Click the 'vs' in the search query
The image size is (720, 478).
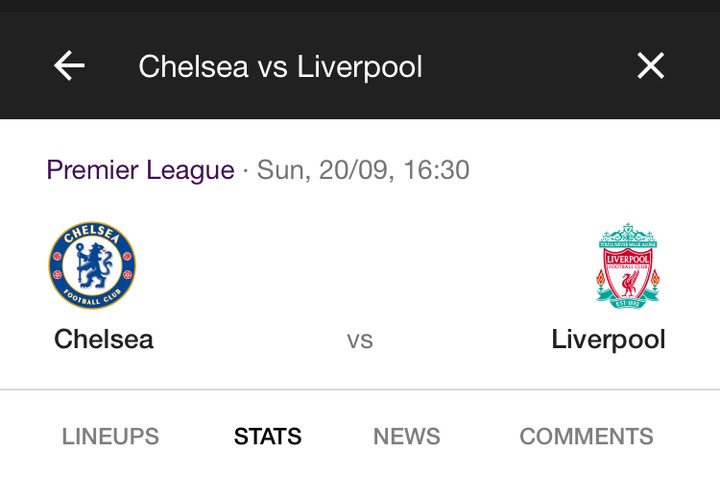tap(273, 67)
